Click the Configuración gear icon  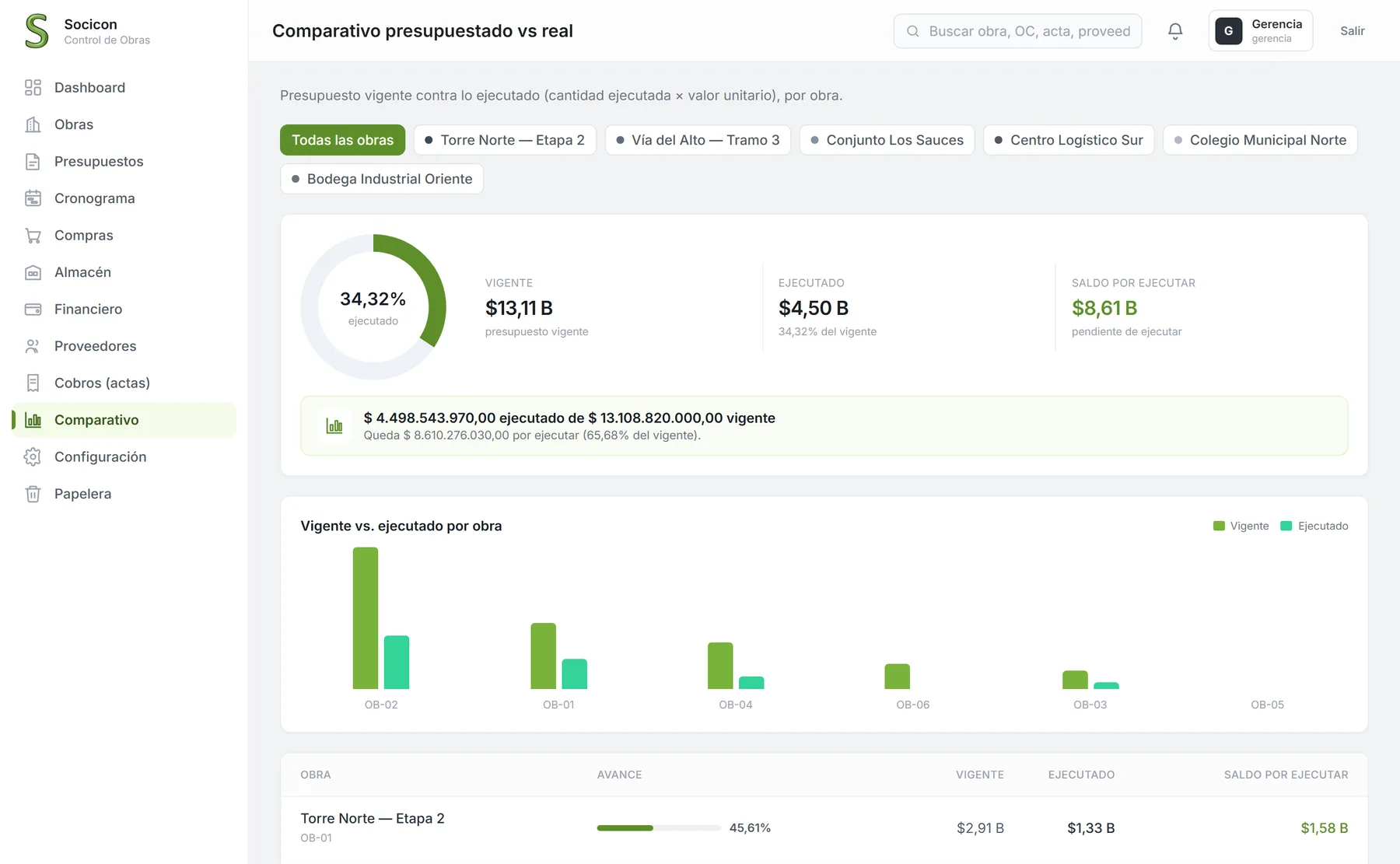point(33,457)
